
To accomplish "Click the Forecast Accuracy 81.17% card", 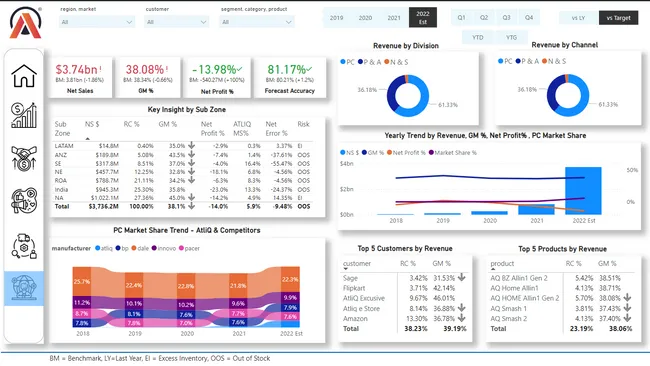I will (290, 78).
